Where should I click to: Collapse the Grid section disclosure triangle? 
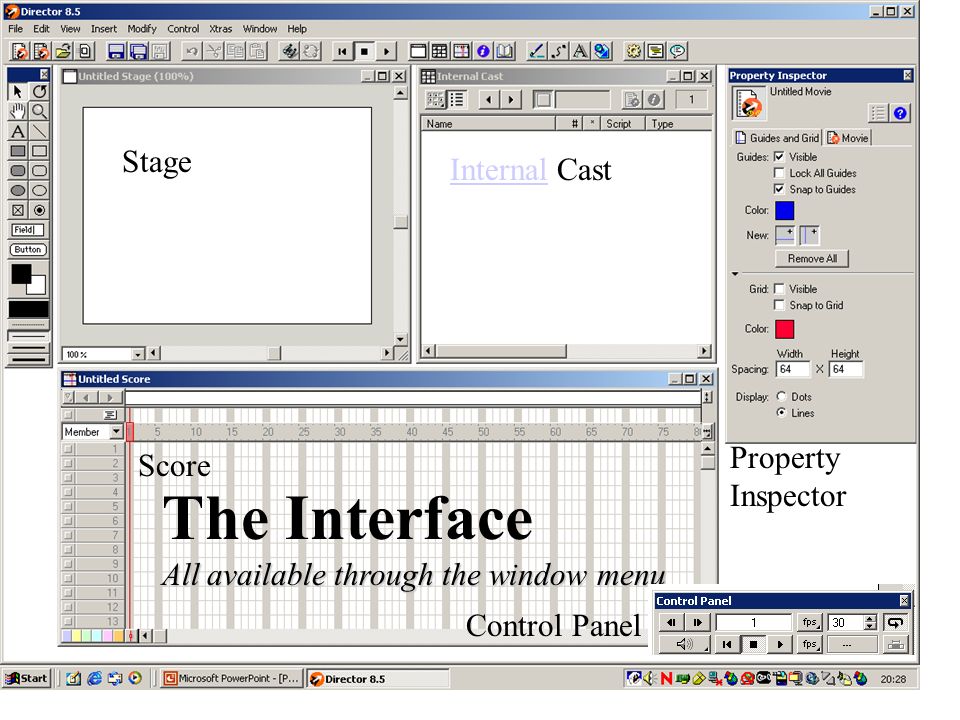735,274
